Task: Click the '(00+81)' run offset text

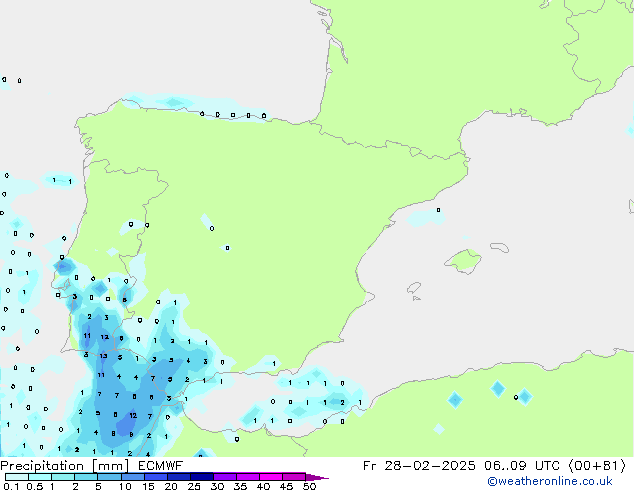Action: (597, 466)
